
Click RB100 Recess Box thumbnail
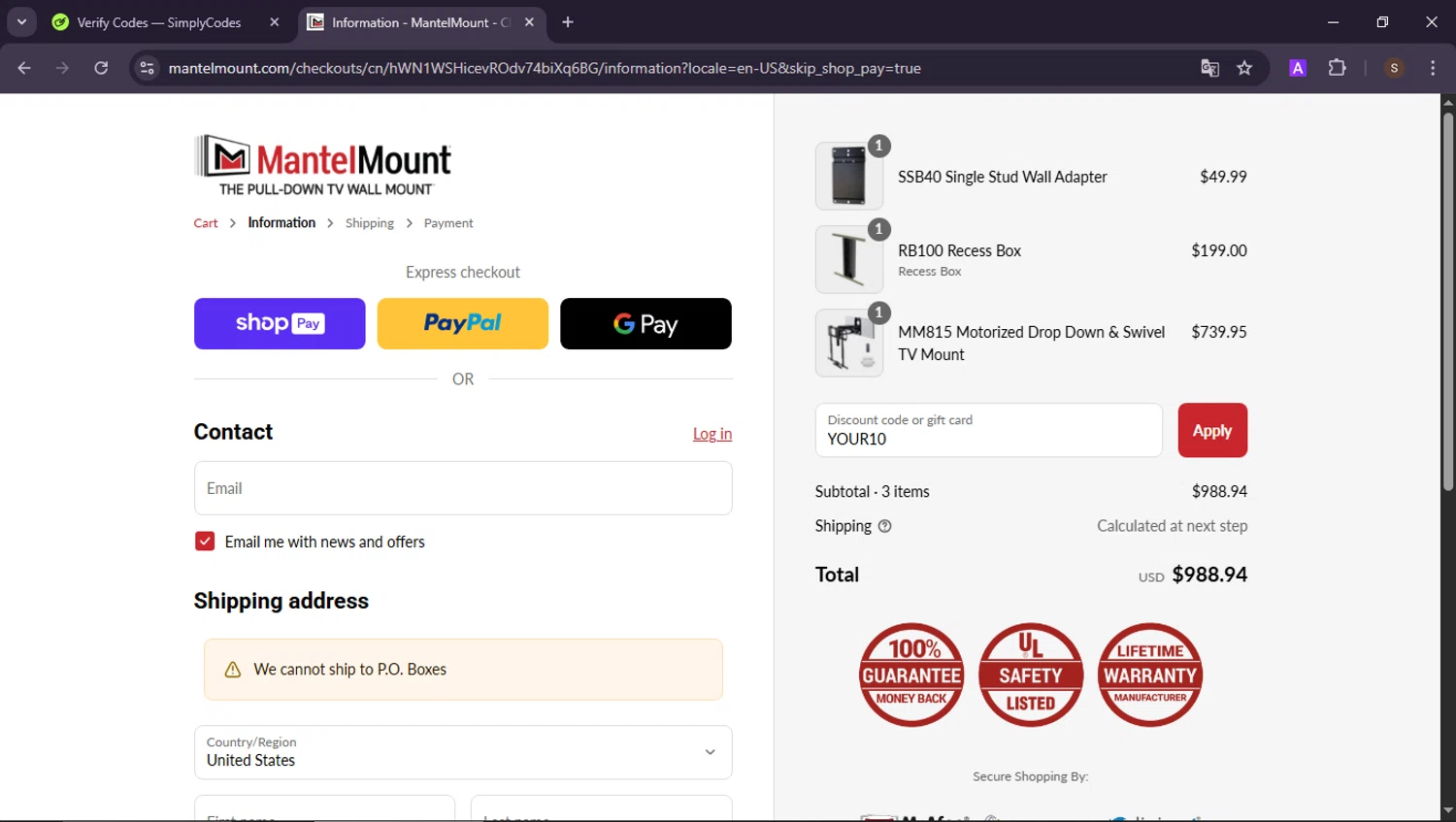coord(849,259)
